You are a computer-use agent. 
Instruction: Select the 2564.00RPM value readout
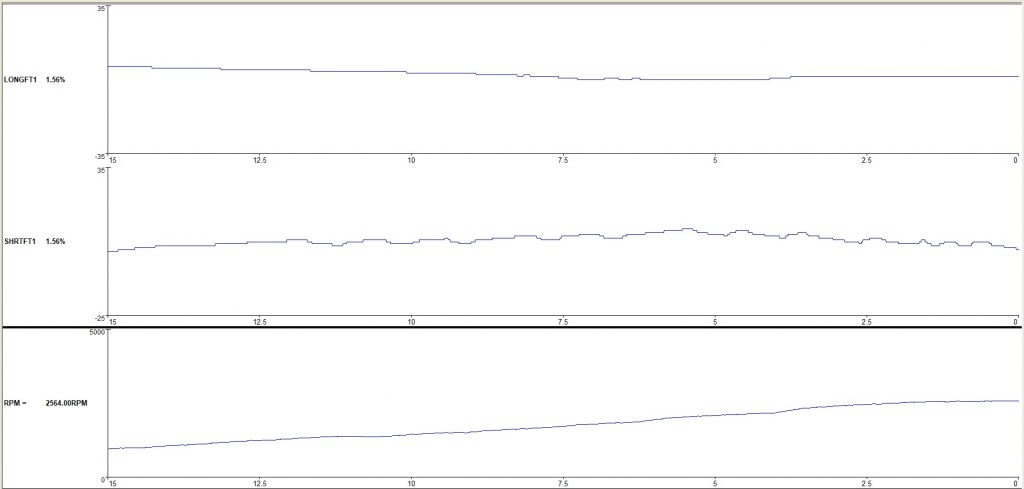point(69,403)
